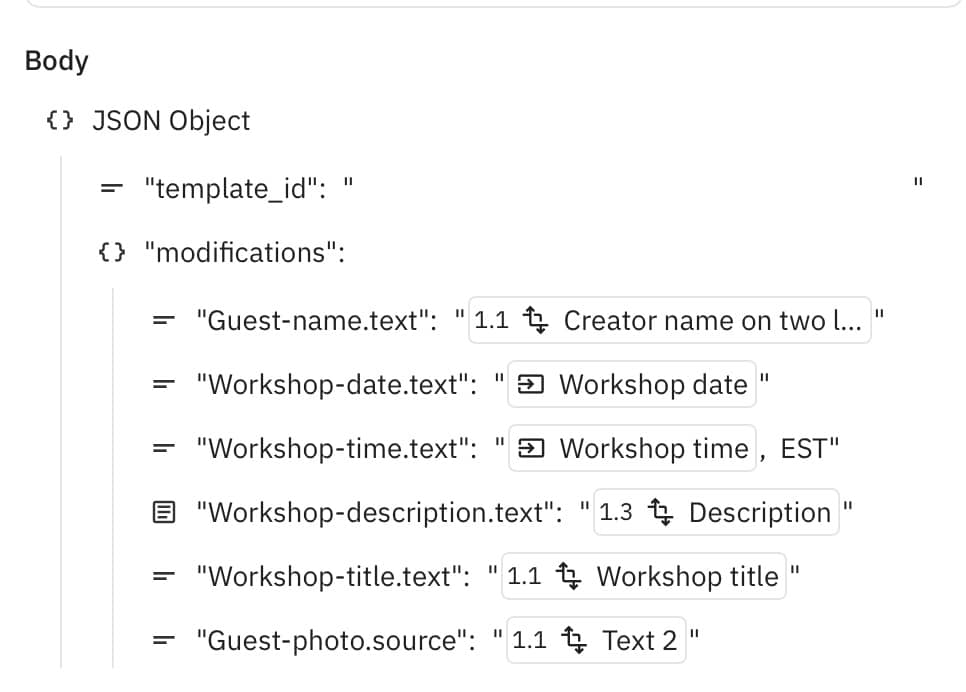Click the equals icon beside Workshop-date.text

point(162,385)
